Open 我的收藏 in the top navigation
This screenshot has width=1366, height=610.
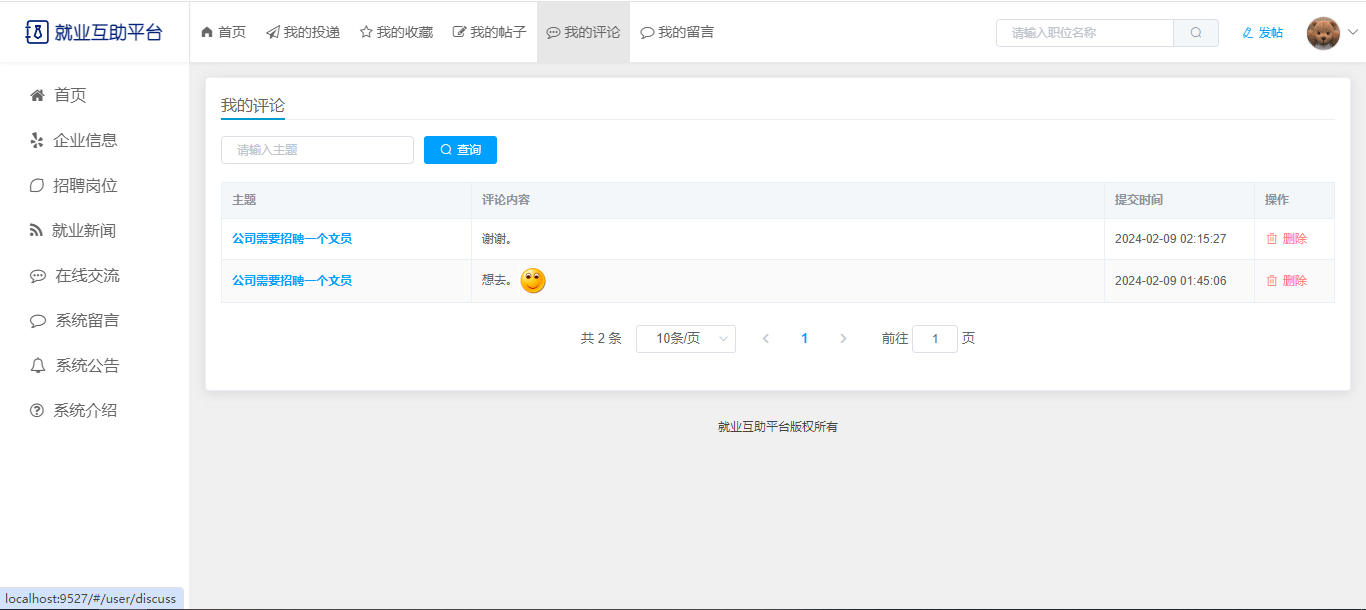pos(396,32)
